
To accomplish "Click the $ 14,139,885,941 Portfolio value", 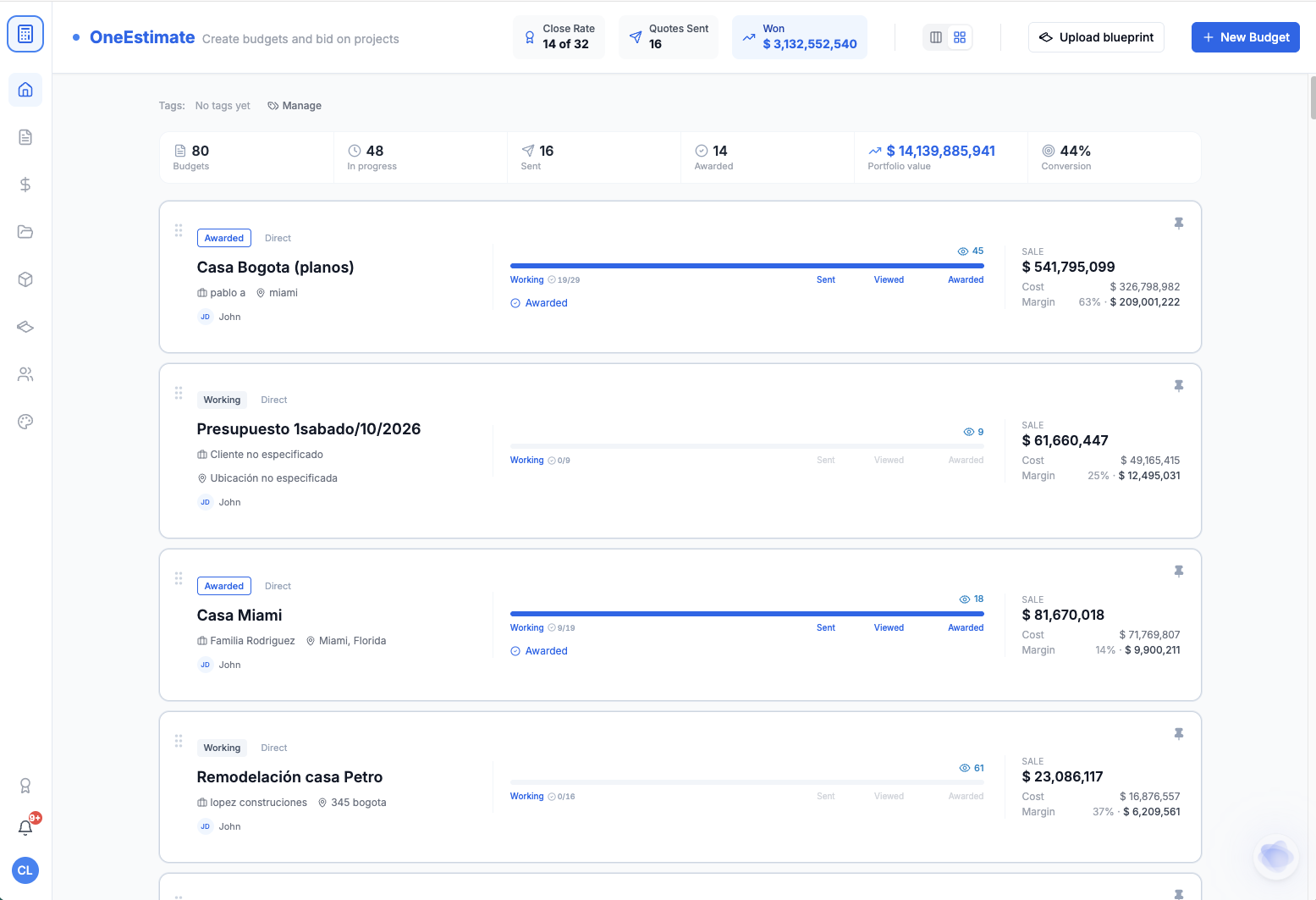I will tap(941, 157).
